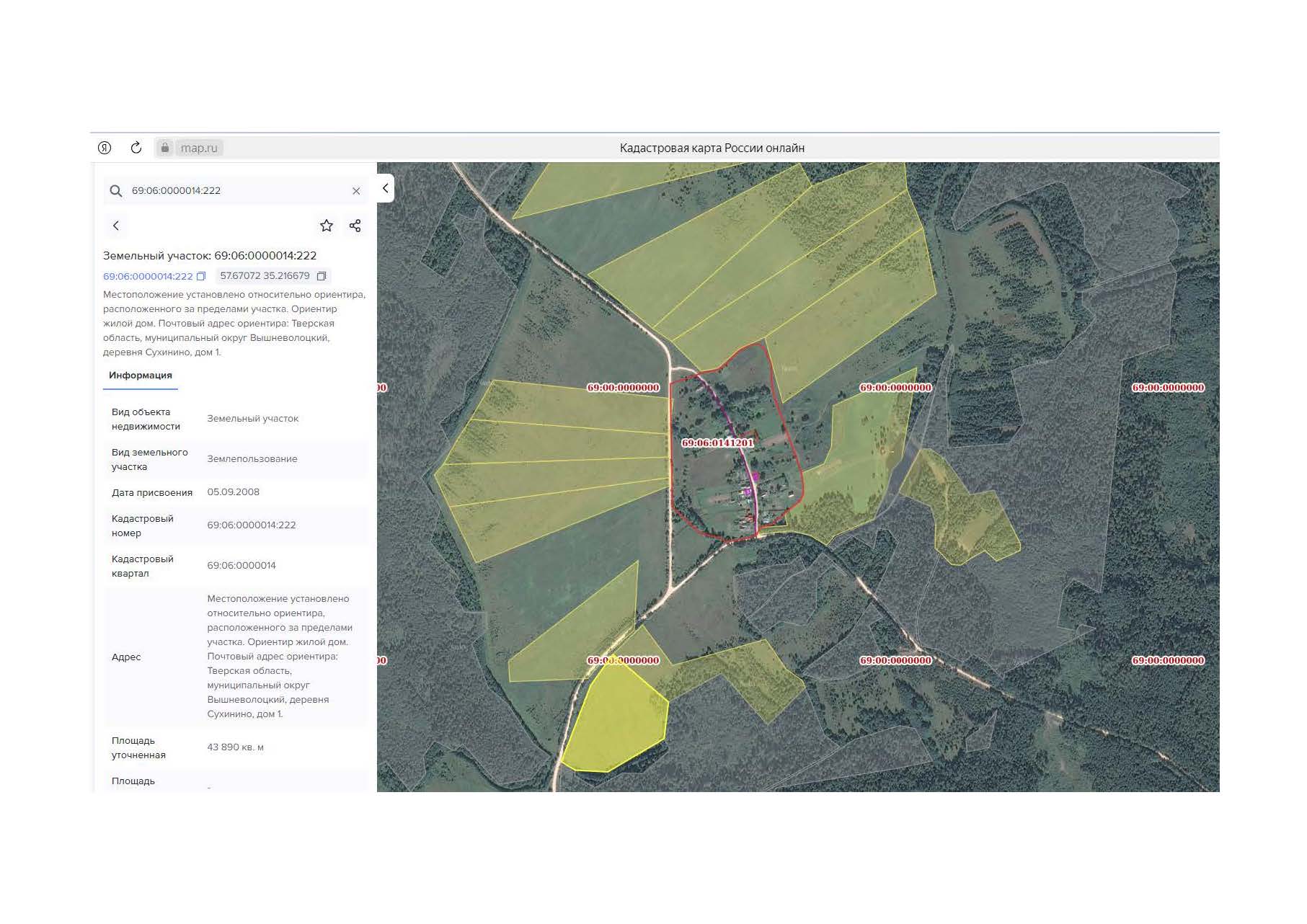This screenshot has height=924, width=1307.
Task: Click the cadastral number search field
Action: point(235,191)
